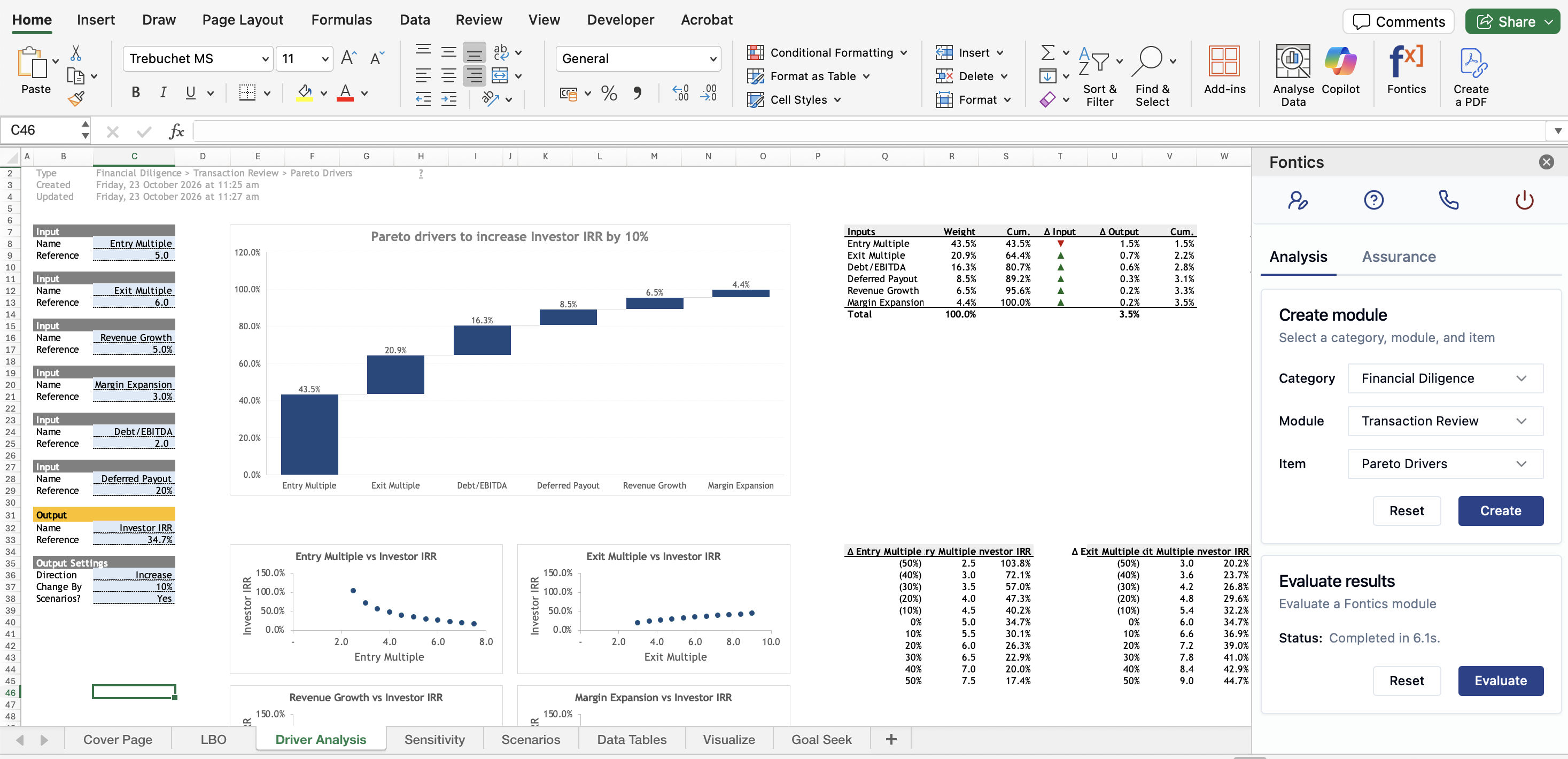
Task: Click the Fontics power sign-out icon
Action: pyautogui.click(x=1524, y=200)
